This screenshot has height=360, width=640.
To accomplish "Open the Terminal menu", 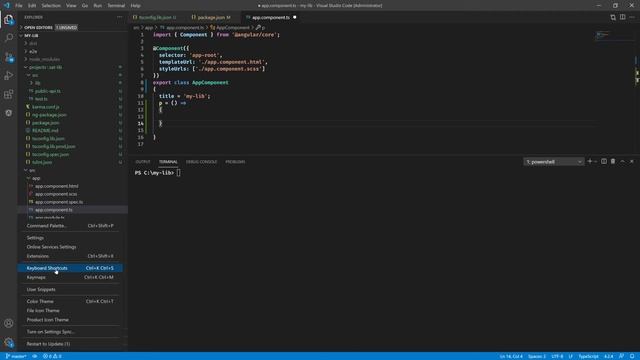I will click(116, 6).
